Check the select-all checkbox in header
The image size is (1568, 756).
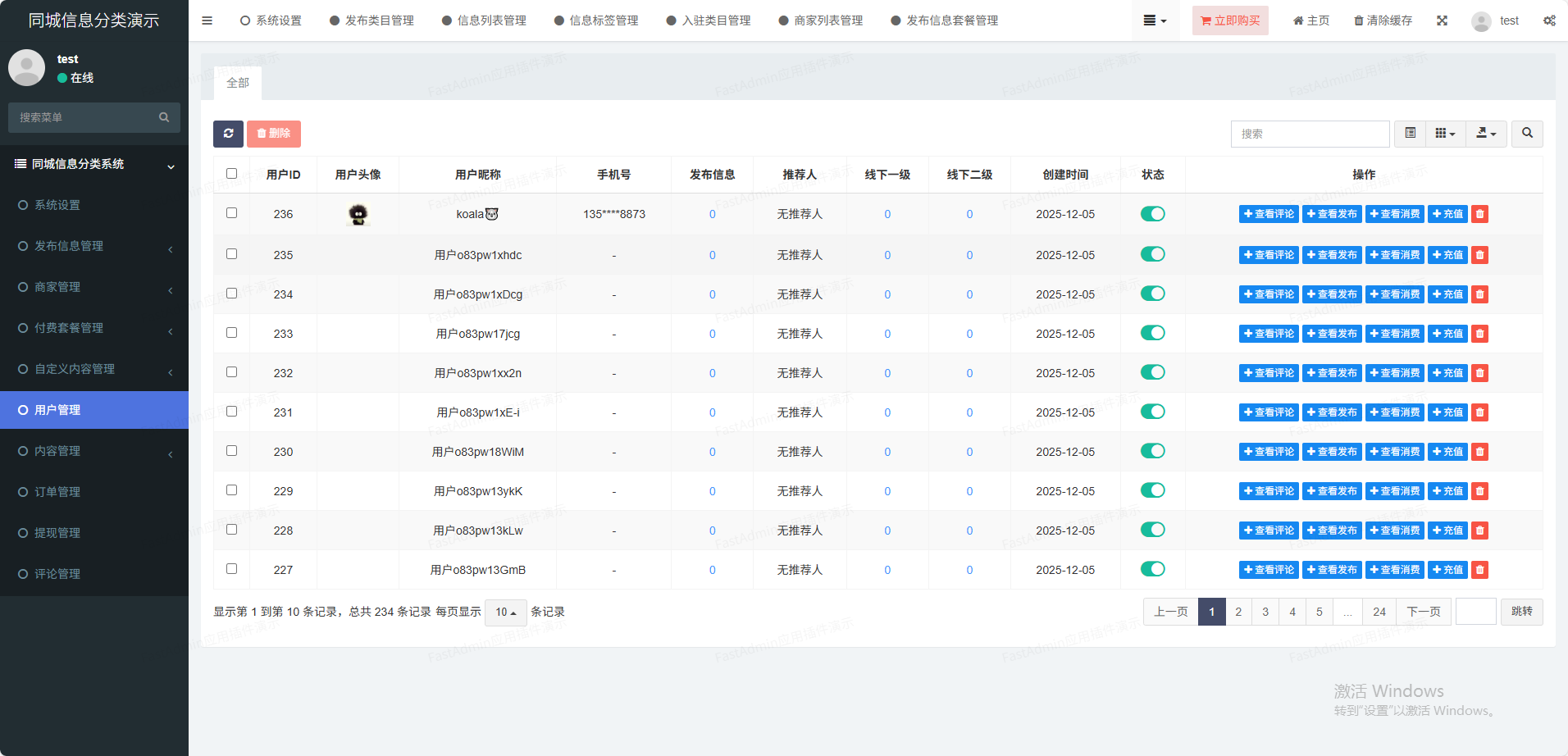pos(231,174)
